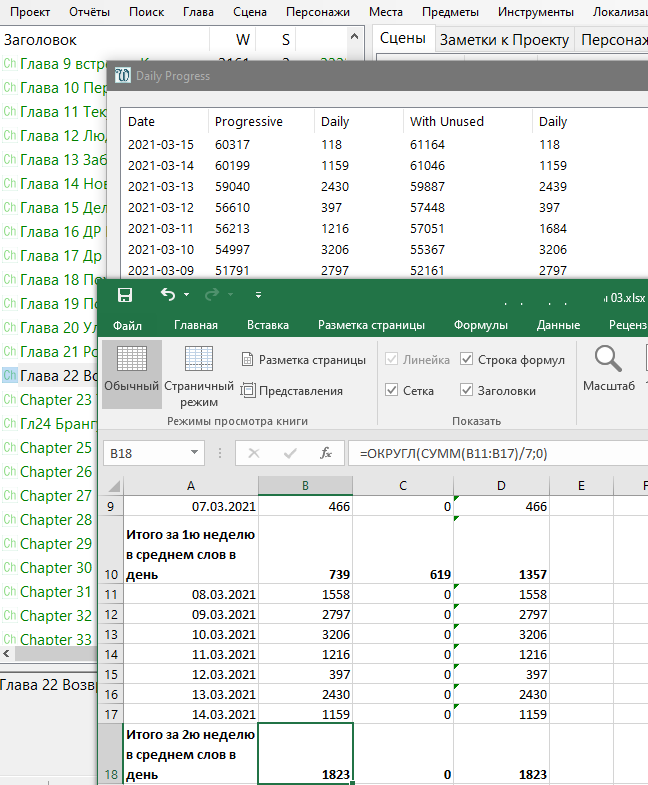Open the Места menu
The width and height of the screenshot is (648, 785).
[386, 12]
